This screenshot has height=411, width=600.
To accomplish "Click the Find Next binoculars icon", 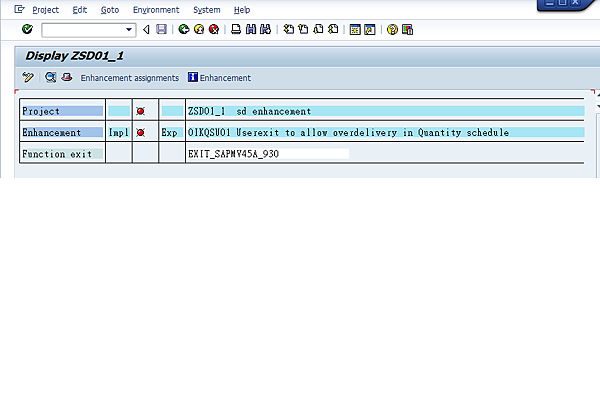I will [266, 29].
